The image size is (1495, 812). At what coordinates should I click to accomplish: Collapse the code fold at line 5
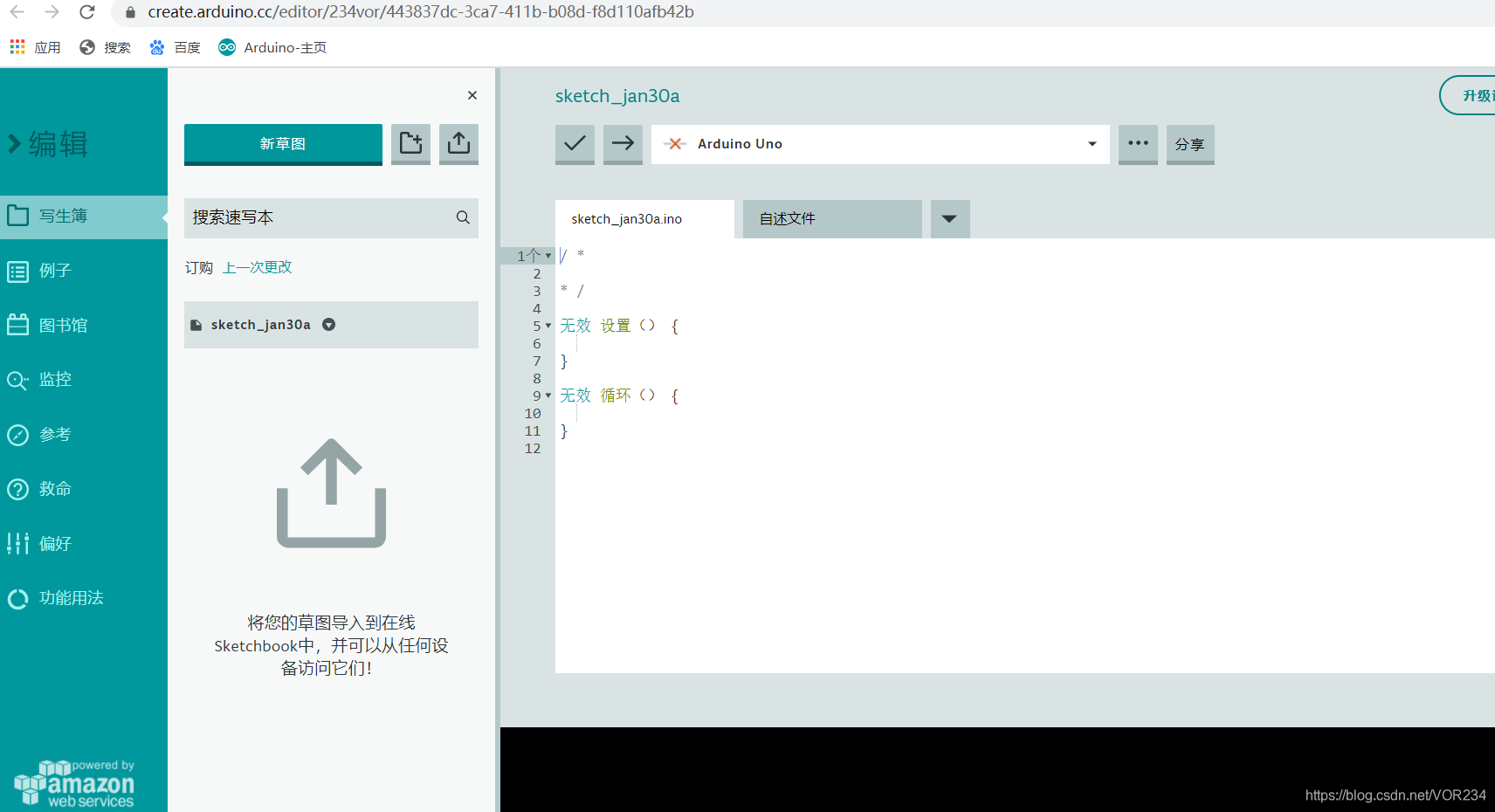click(x=548, y=325)
